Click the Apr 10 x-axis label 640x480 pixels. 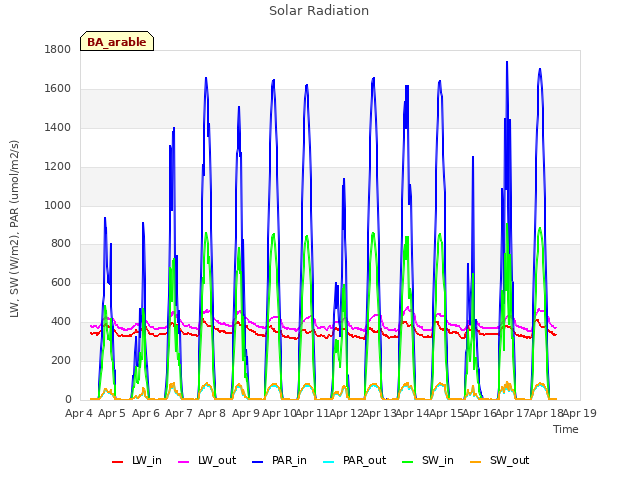tap(279, 413)
